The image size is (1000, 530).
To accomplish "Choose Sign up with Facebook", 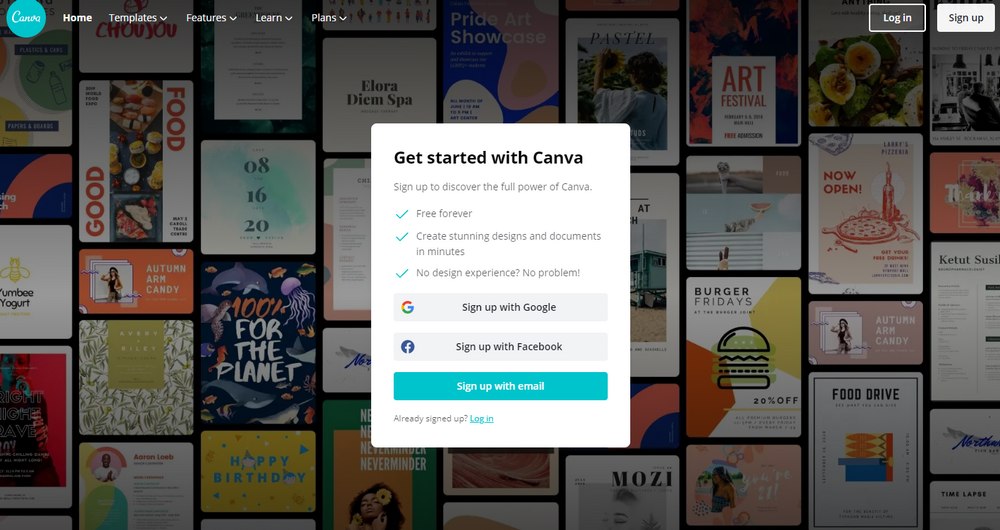I will 500,347.
